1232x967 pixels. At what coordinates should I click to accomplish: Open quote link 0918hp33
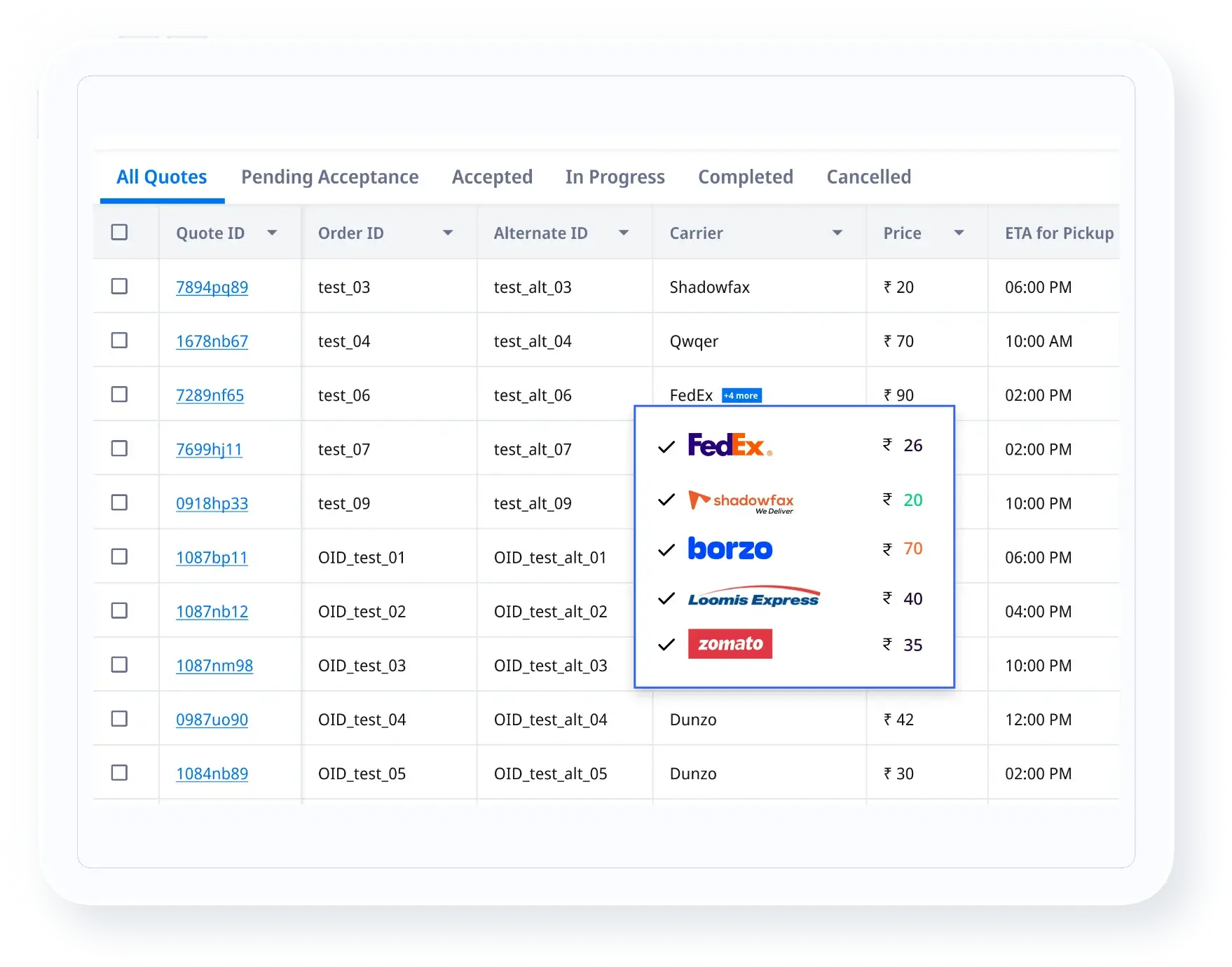point(212,503)
